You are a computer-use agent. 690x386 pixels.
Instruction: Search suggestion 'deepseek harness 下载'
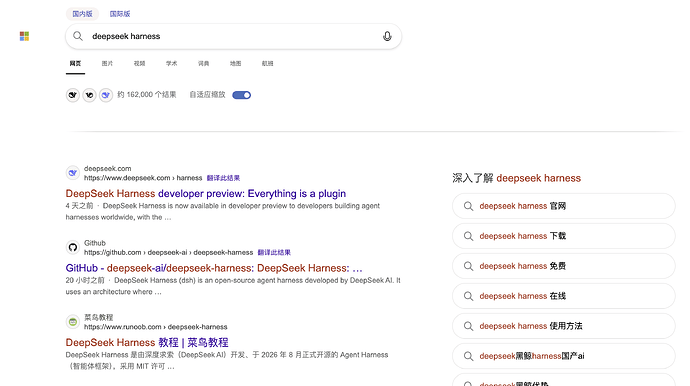pyautogui.click(x=564, y=236)
